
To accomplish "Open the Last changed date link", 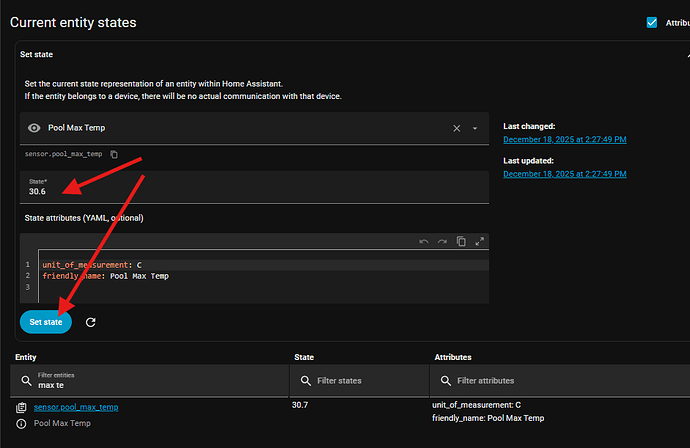I will click(x=565, y=140).
